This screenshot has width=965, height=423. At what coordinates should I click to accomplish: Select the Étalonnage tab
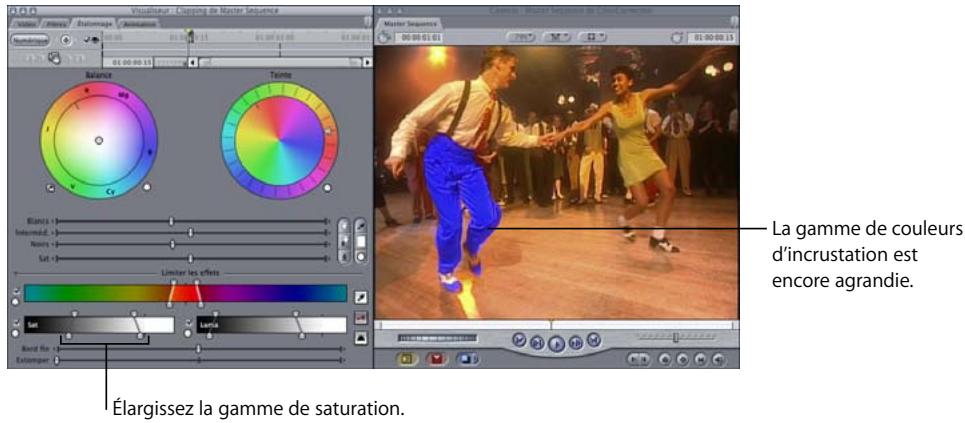[x=94, y=24]
